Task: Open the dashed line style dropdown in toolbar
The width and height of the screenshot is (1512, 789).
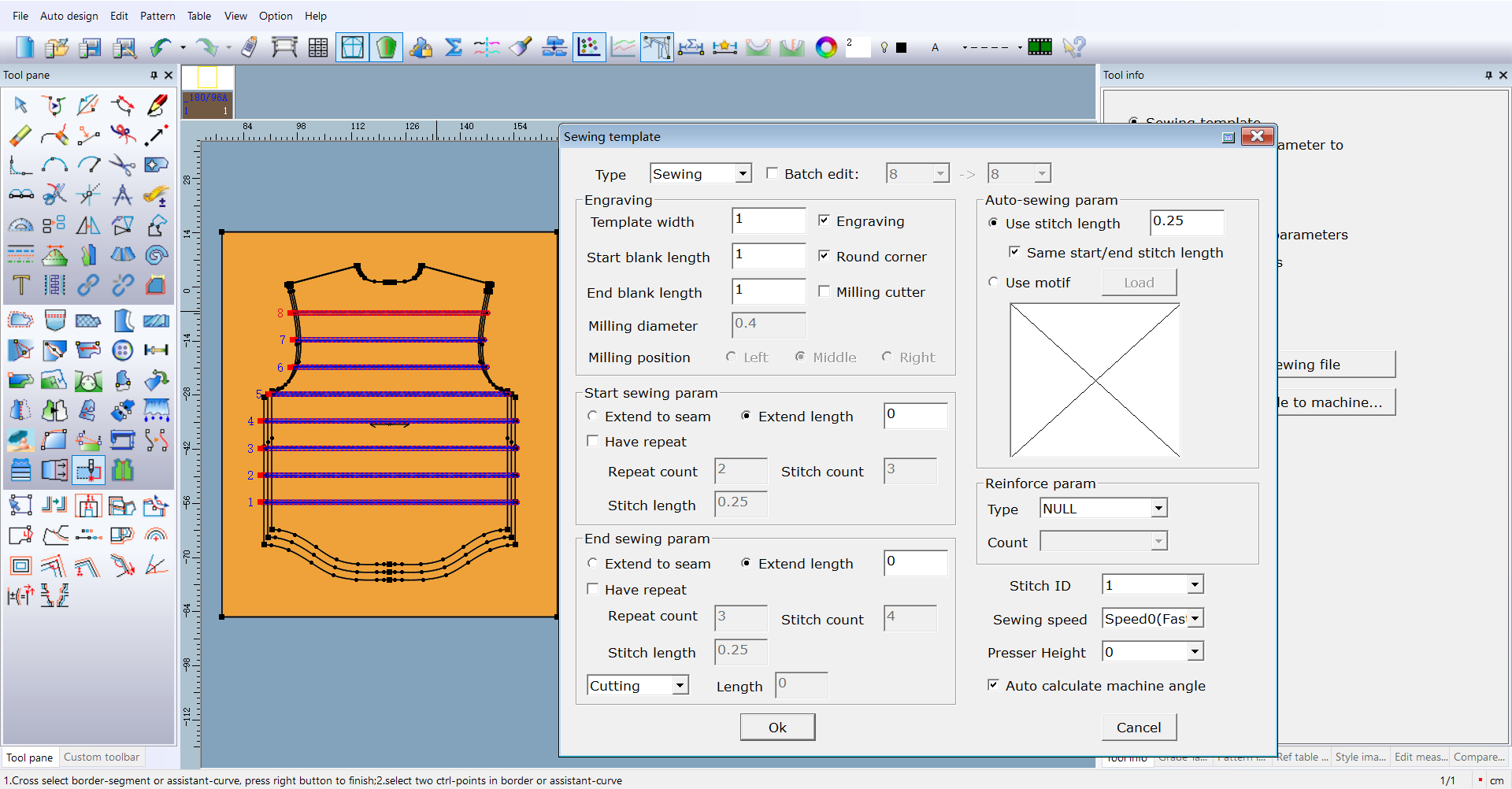Action: click(1020, 48)
